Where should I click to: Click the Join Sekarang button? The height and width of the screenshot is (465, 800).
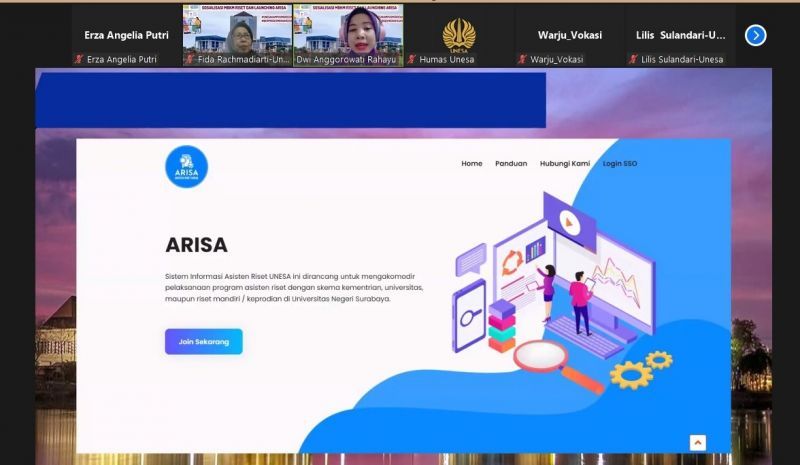pos(204,341)
